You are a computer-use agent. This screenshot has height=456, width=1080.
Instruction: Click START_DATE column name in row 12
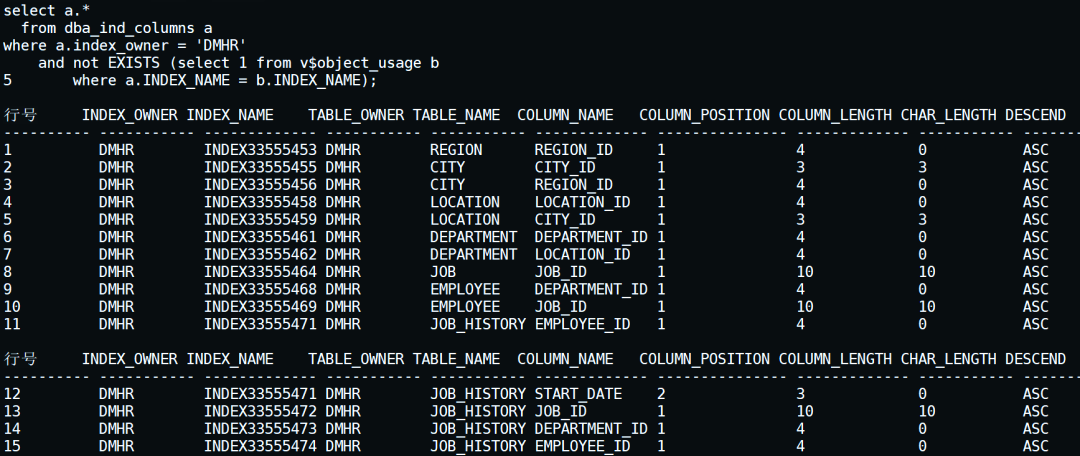[x=579, y=394]
